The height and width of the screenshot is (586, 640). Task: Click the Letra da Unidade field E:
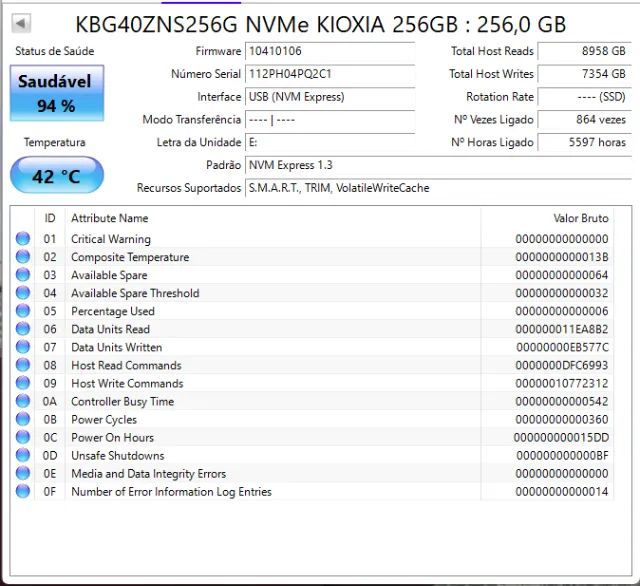(x=330, y=142)
